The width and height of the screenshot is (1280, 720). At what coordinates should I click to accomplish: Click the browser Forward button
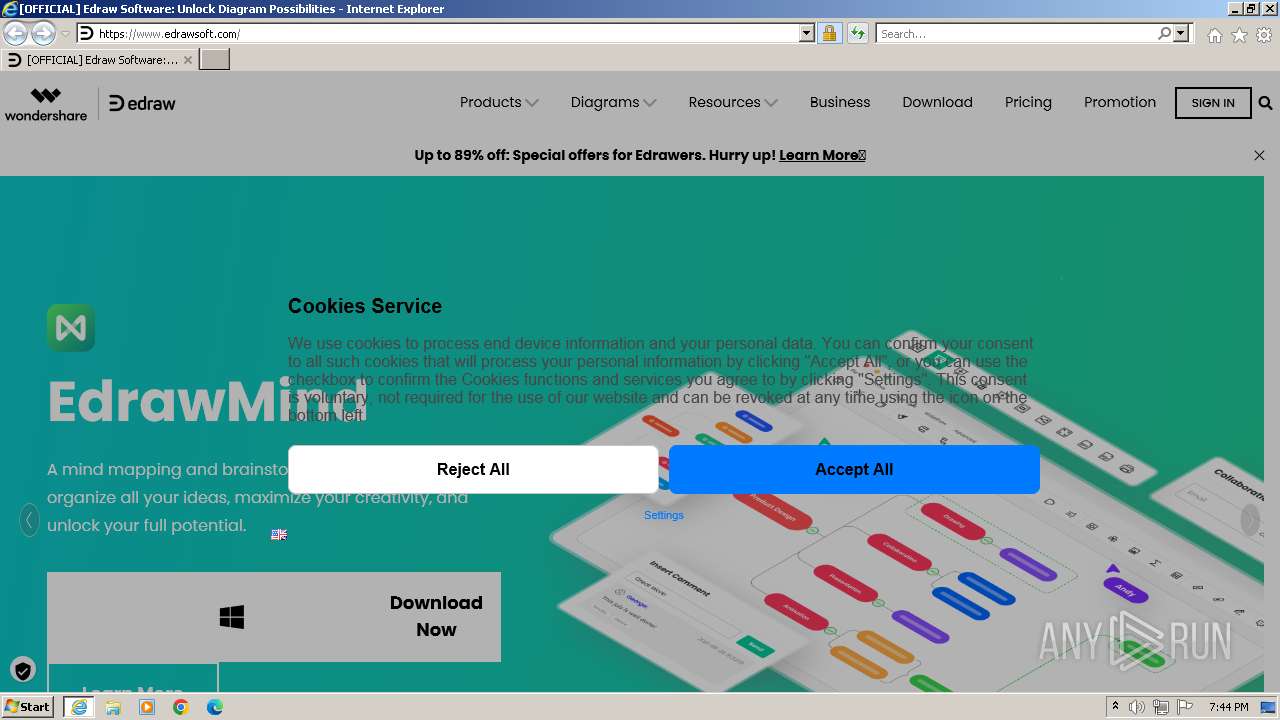tap(43, 33)
